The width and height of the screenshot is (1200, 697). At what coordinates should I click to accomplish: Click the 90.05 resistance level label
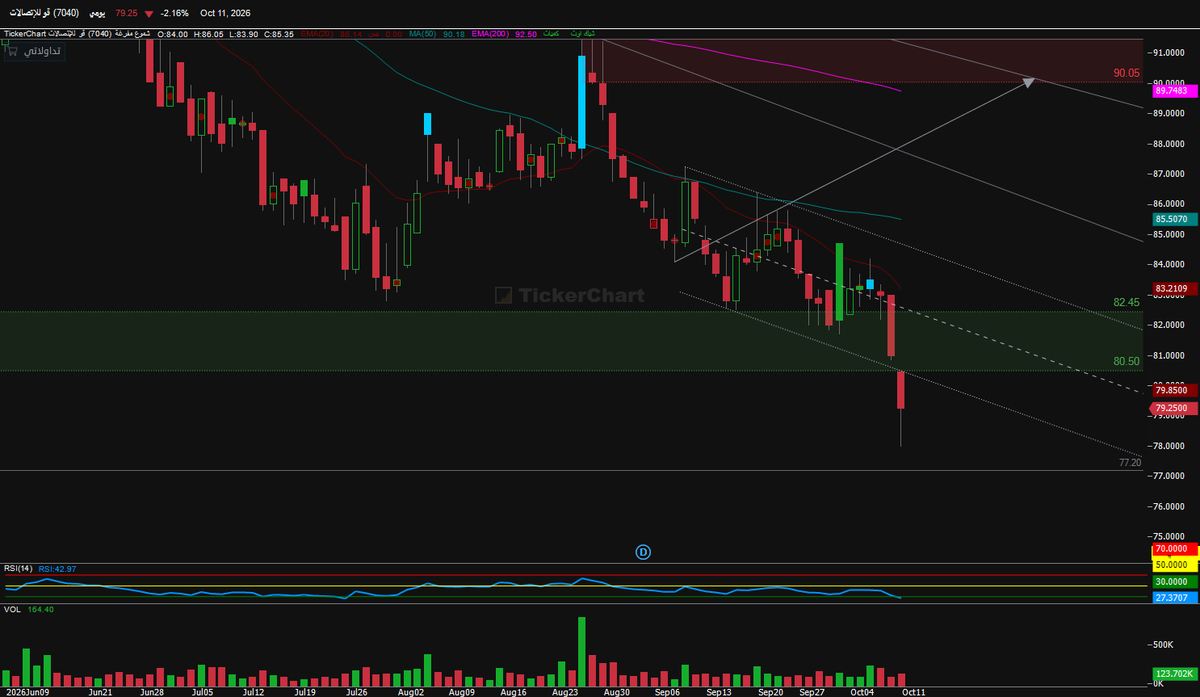point(1126,73)
